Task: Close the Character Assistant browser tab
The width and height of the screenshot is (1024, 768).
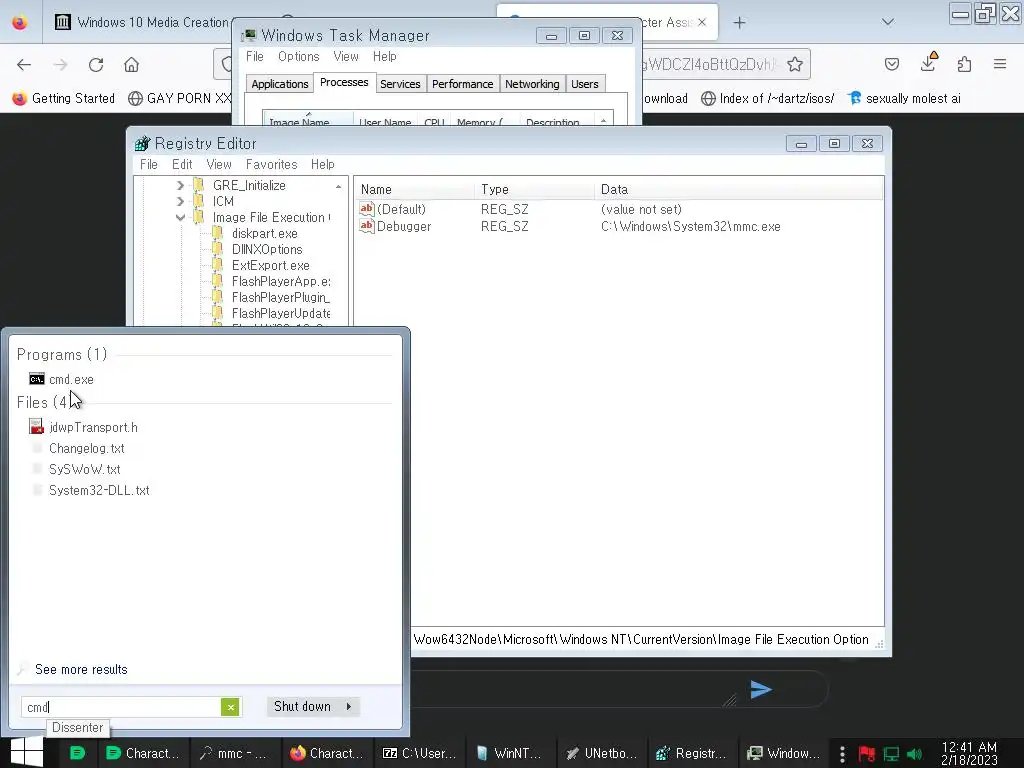Action: coord(702,22)
